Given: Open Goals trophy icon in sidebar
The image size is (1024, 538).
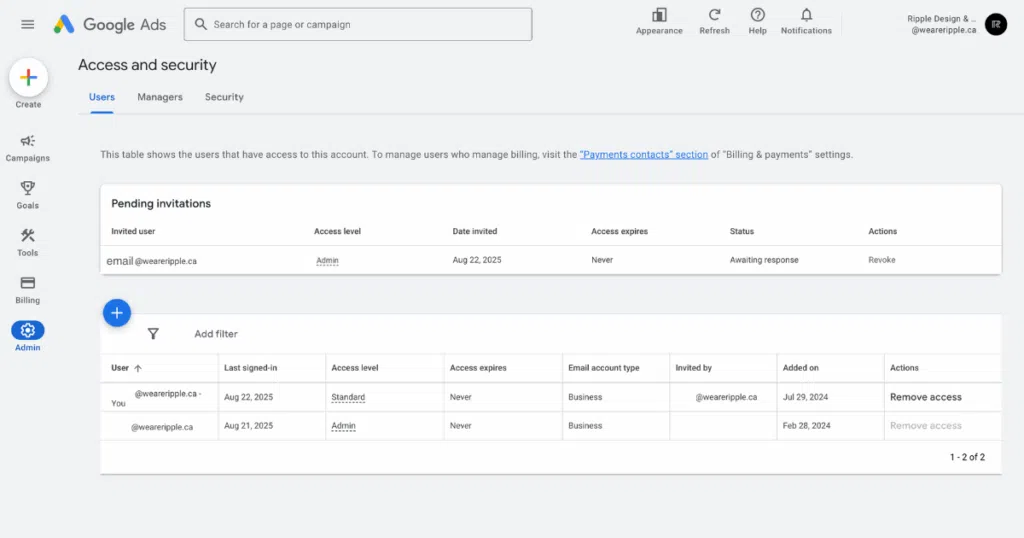Looking at the screenshot, I should point(28,188).
